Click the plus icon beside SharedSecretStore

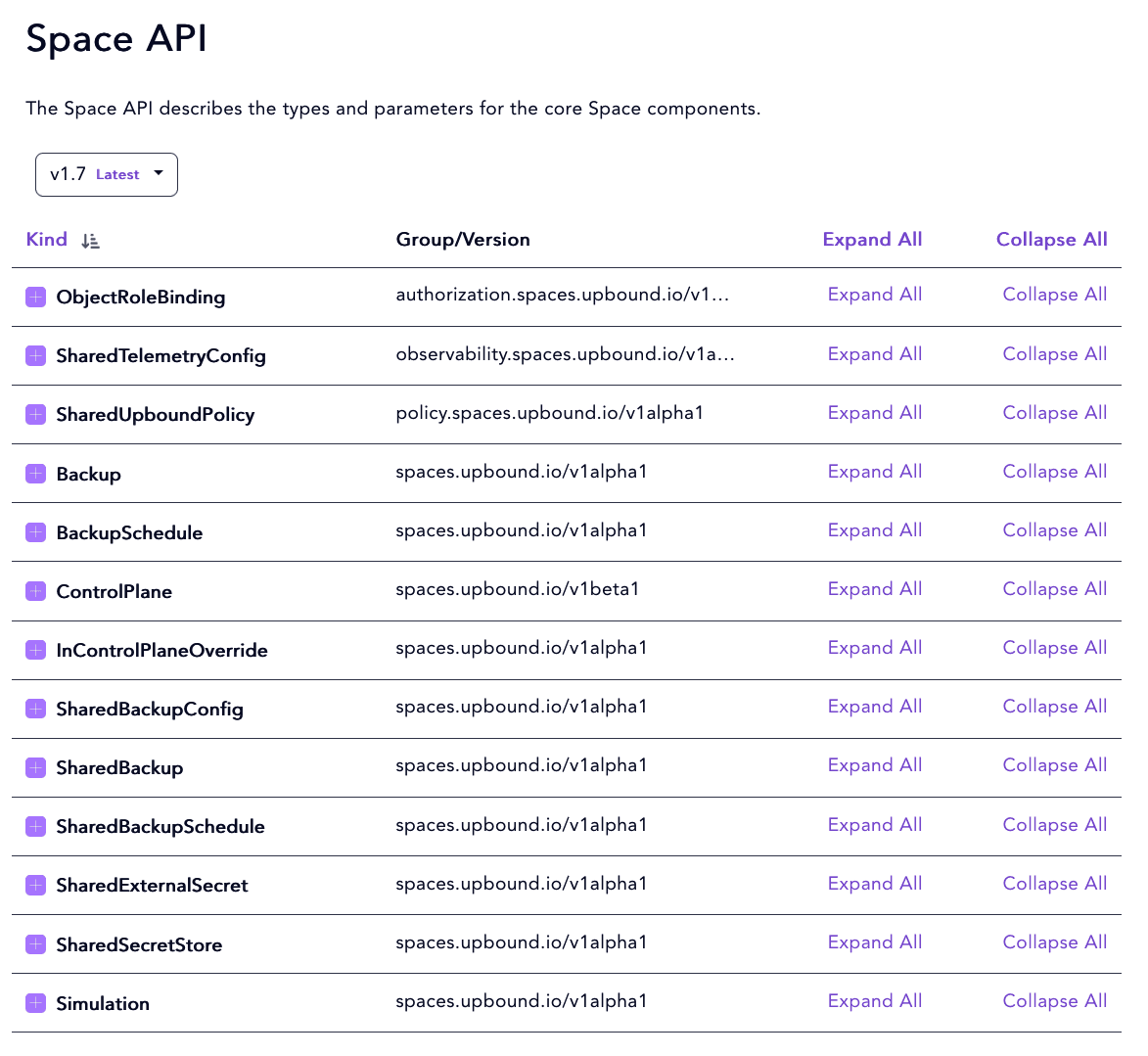(36, 944)
